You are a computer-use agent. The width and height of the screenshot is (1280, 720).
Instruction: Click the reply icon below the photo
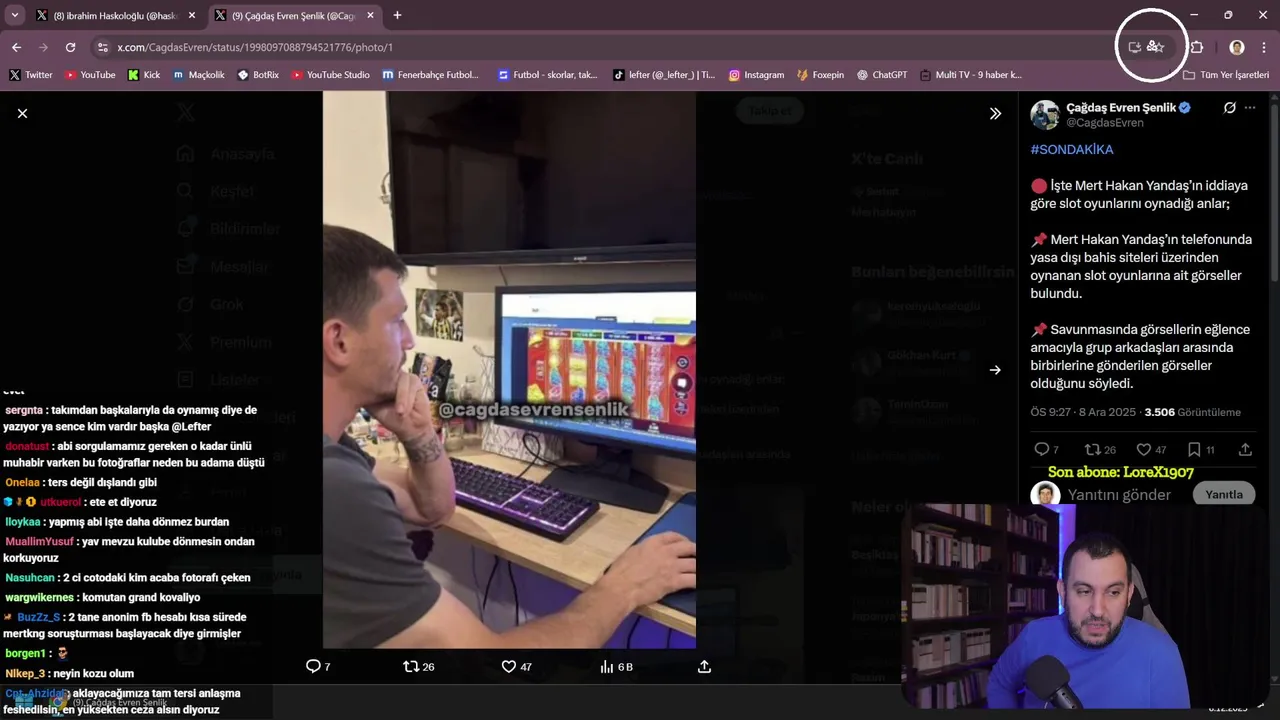pyautogui.click(x=313, y=666)
